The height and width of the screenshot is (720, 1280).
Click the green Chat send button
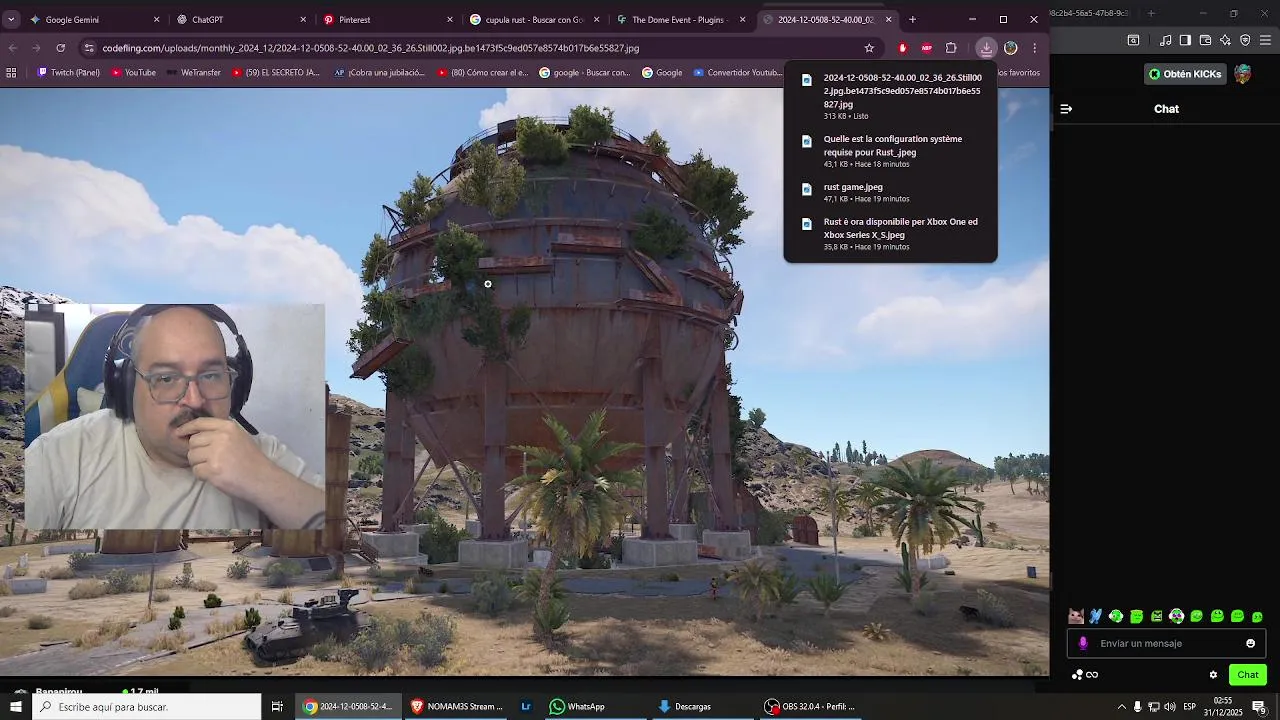click(x=1248, y=675)
